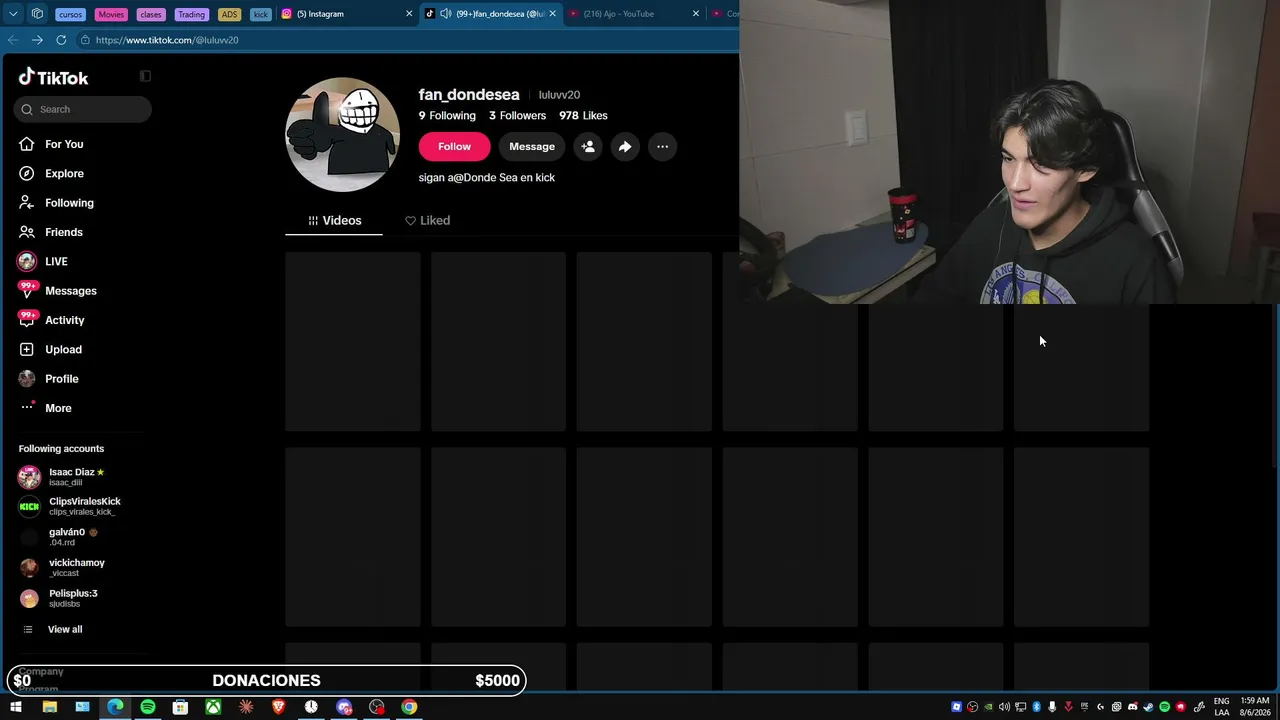The image size is (1280, 720).
Task: Close the Ajo - YouTube tab
Action: 696,14
